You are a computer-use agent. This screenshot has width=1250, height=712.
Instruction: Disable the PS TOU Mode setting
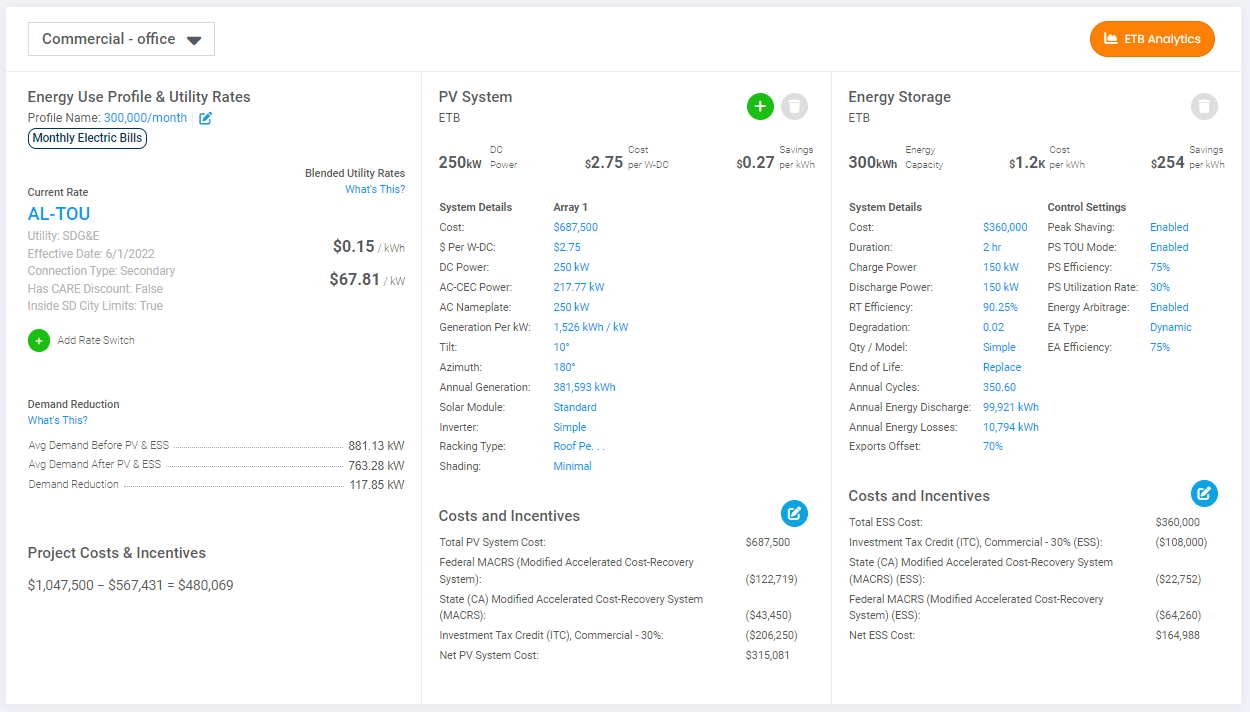click(x=1168, y=247)
